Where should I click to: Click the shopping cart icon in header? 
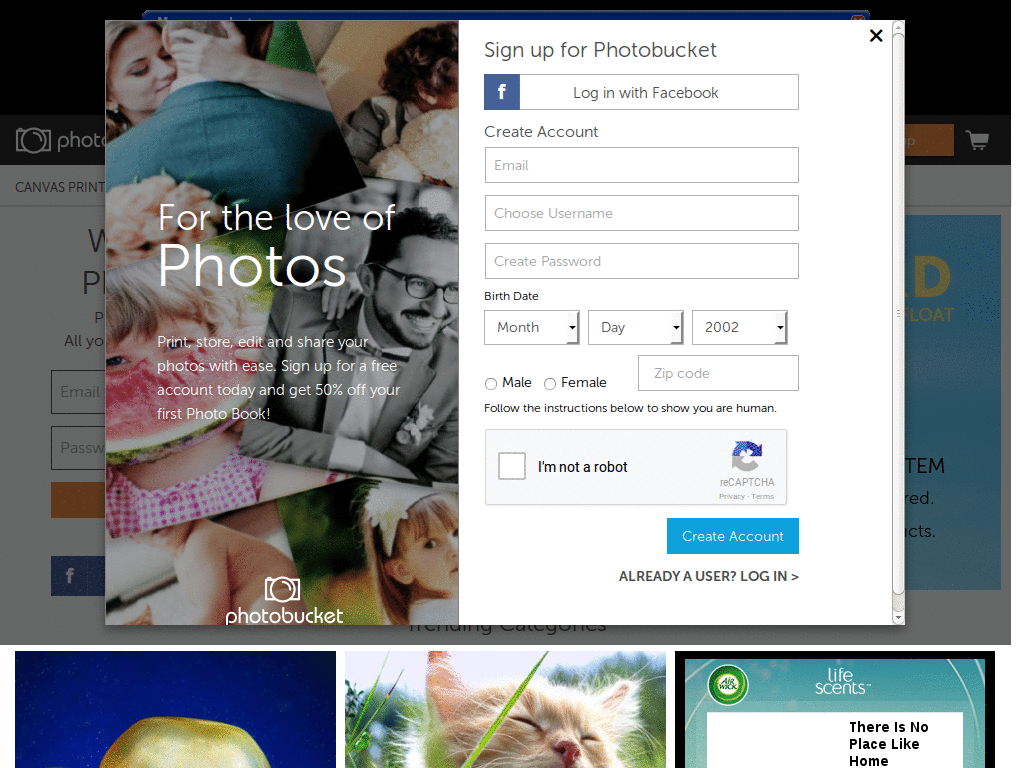point(977,140)
